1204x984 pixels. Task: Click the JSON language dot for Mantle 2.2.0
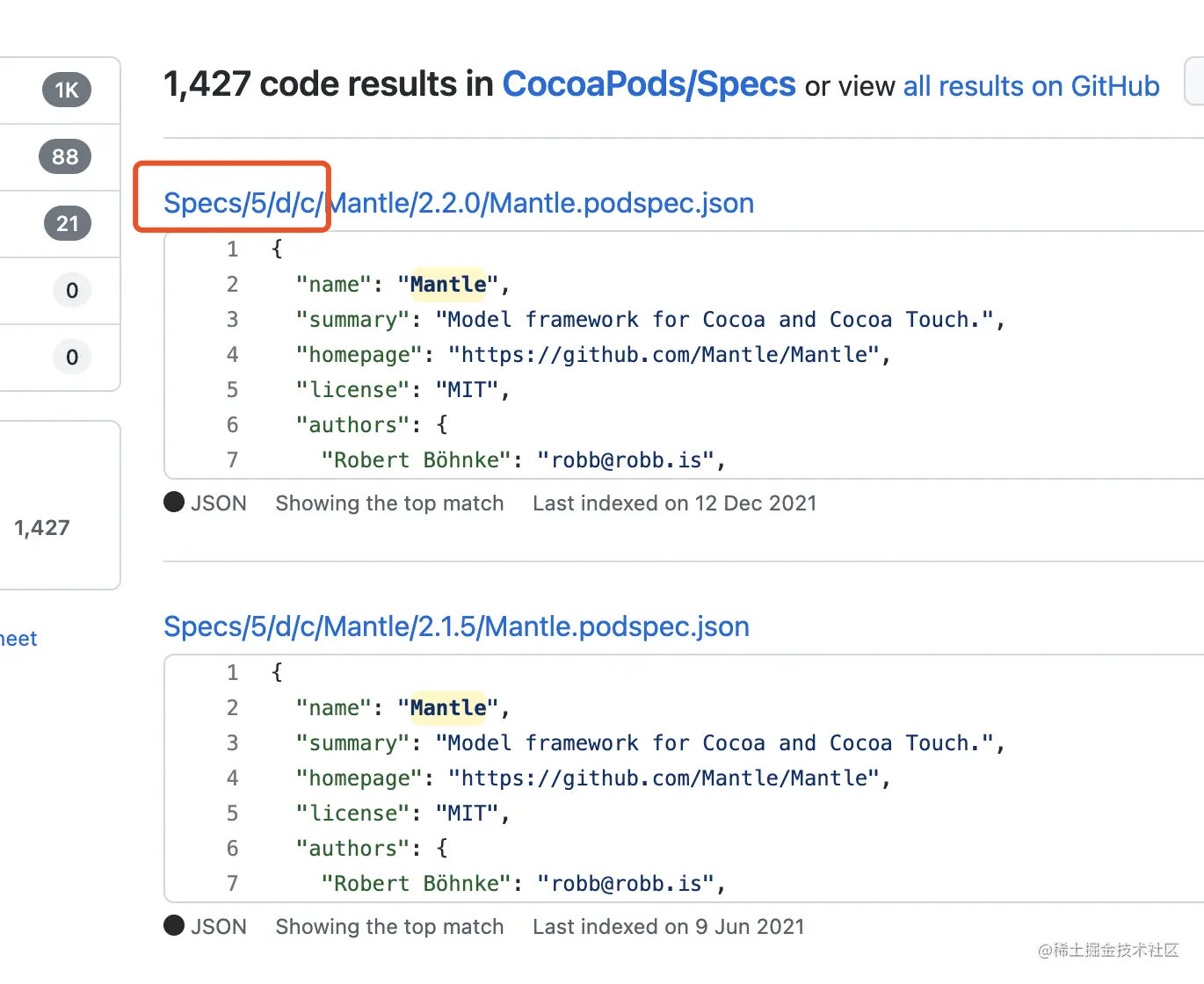[x=174, y=502]
